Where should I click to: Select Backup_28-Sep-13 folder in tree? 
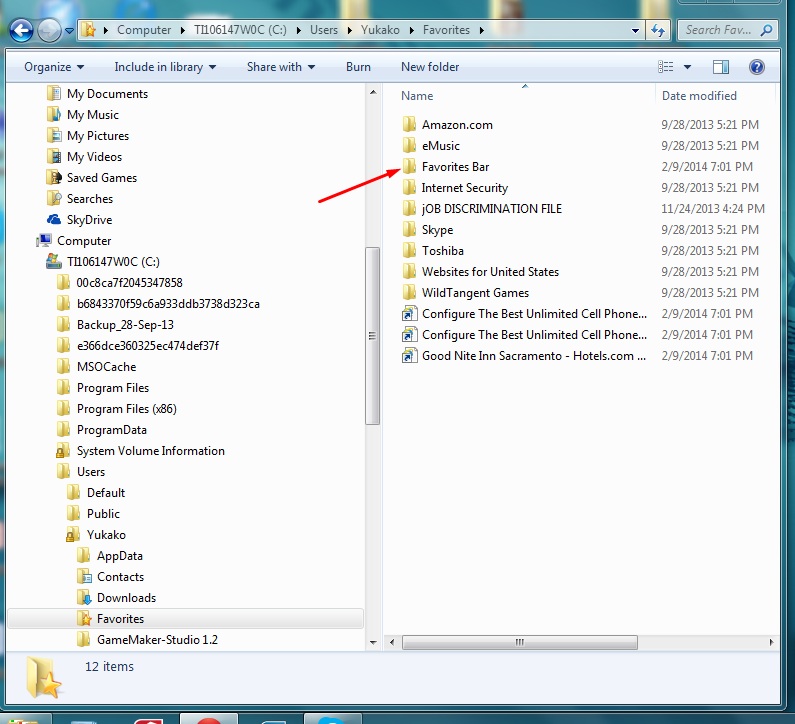tap(125, 324)
